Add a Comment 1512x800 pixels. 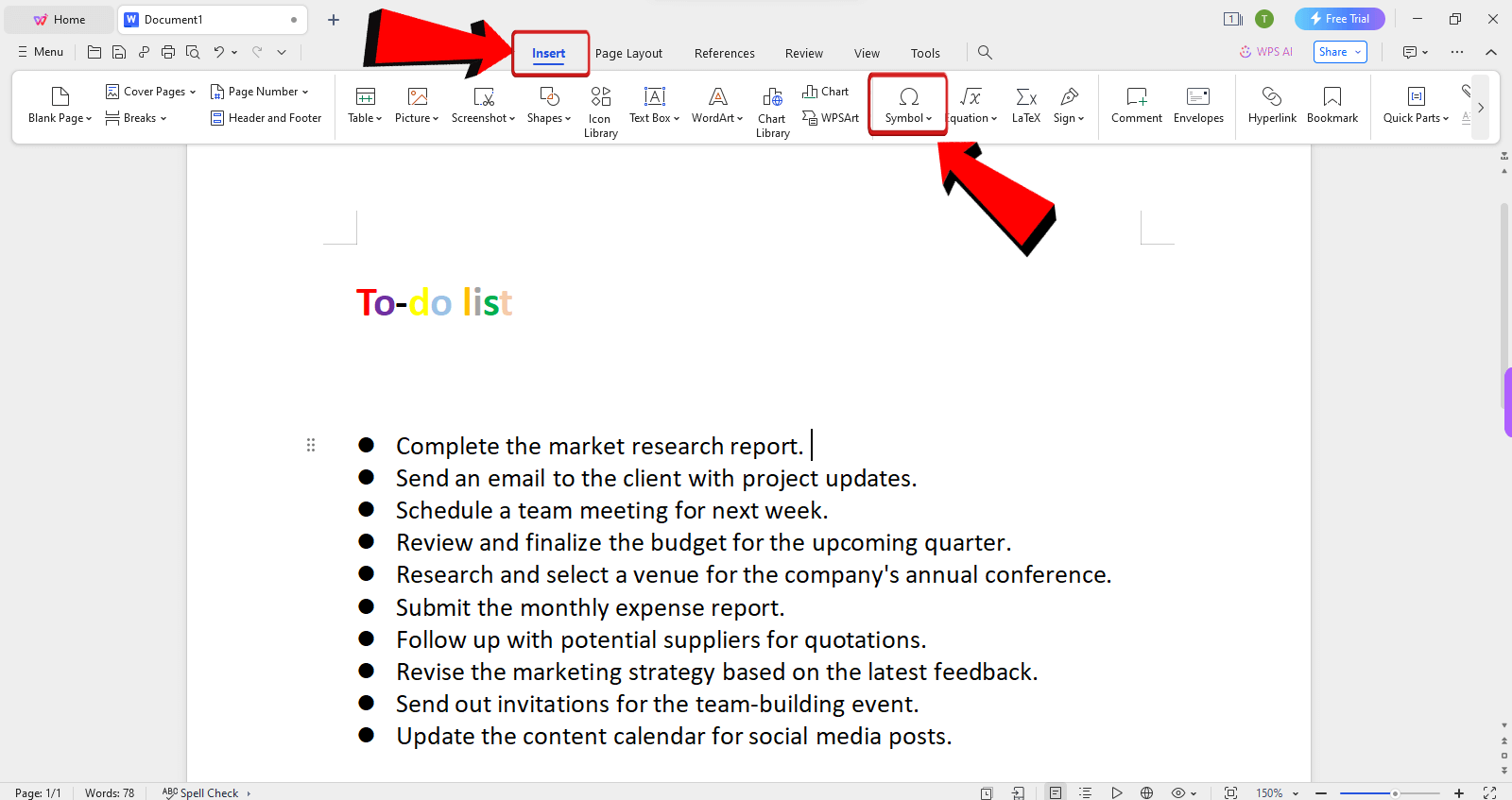[1137, 105]
